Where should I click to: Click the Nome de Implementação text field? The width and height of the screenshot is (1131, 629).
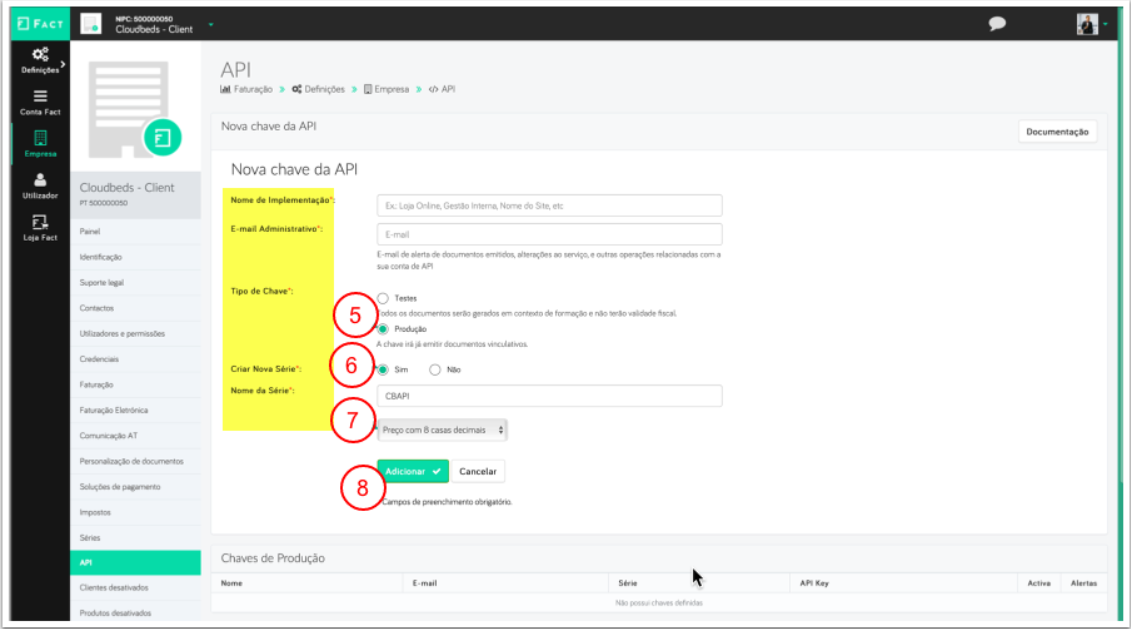[549, 205]
